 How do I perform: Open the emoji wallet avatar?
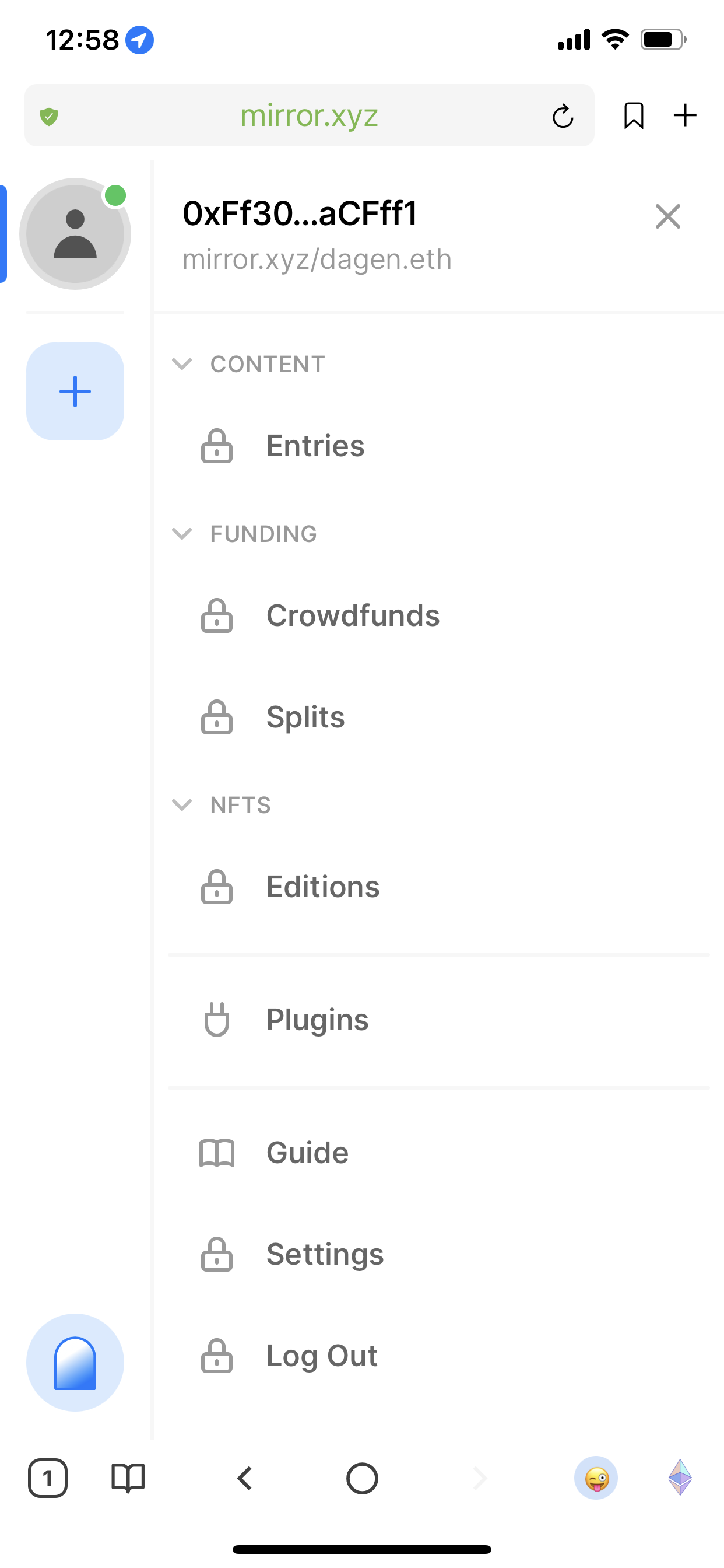click(596, 1478)
